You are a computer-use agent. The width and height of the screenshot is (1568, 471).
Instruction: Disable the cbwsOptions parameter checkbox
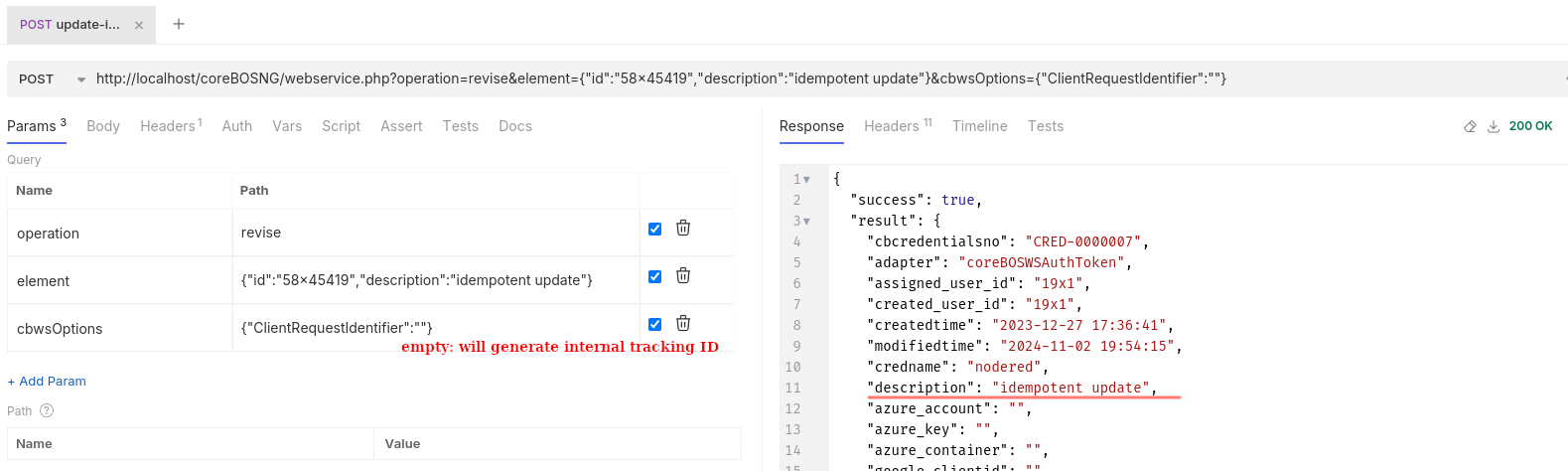click(654, 324)
